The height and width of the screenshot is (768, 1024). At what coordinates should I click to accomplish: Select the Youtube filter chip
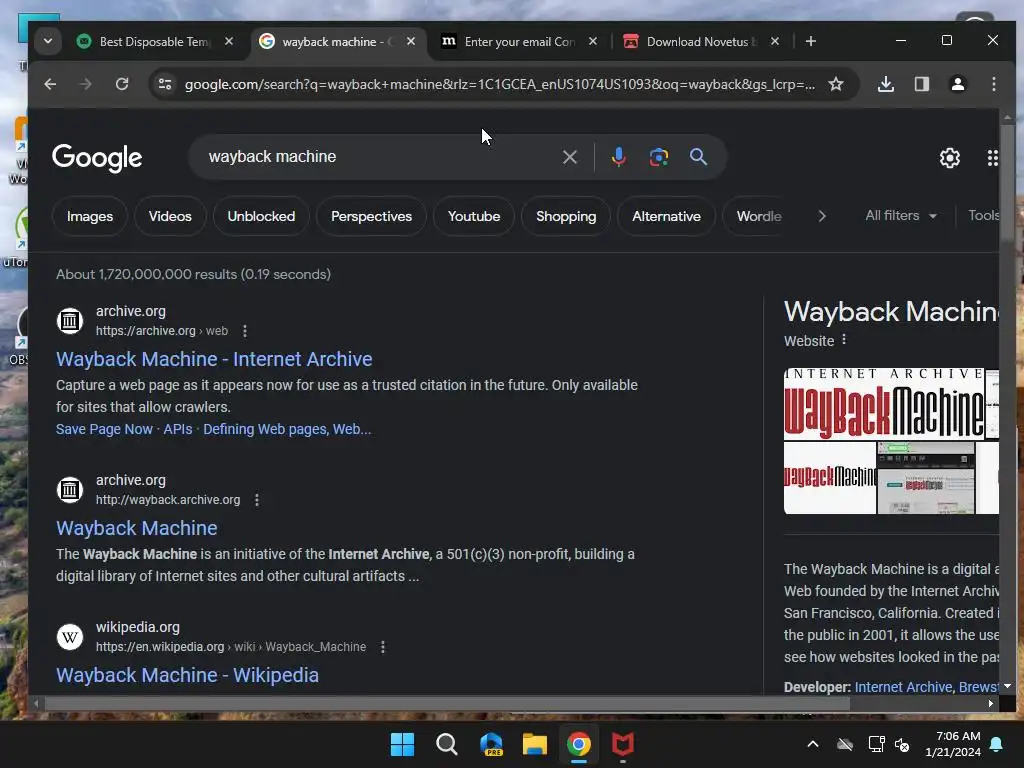pyautogui.click(x=474, y=216)
